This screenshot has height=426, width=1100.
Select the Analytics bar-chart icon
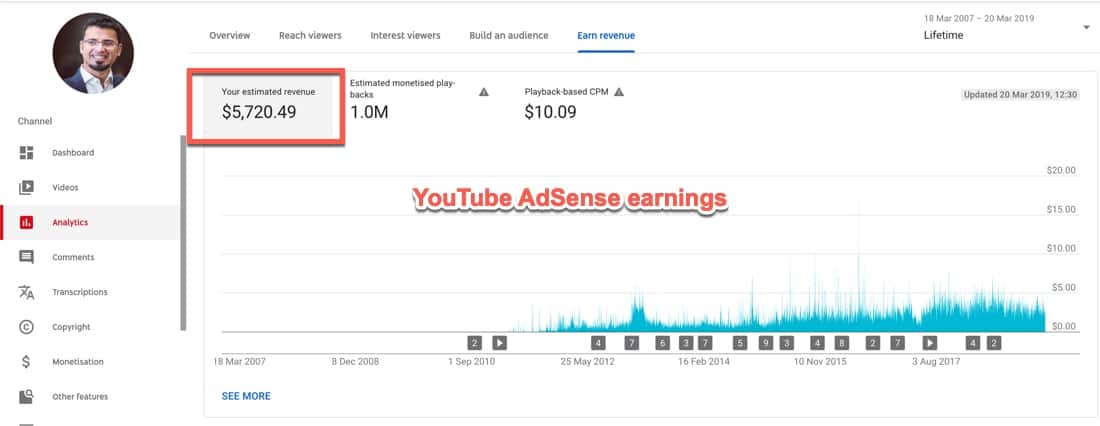[26, 222]
